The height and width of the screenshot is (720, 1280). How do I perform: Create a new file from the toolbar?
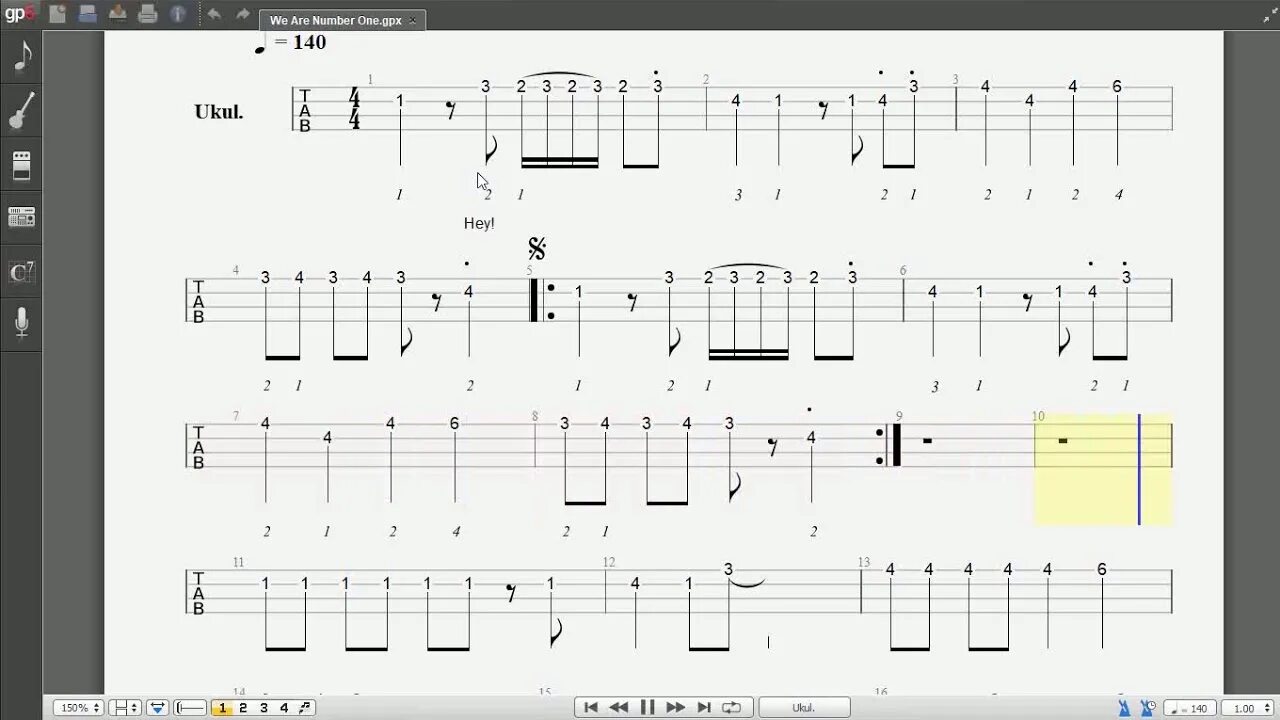(57, 14)
